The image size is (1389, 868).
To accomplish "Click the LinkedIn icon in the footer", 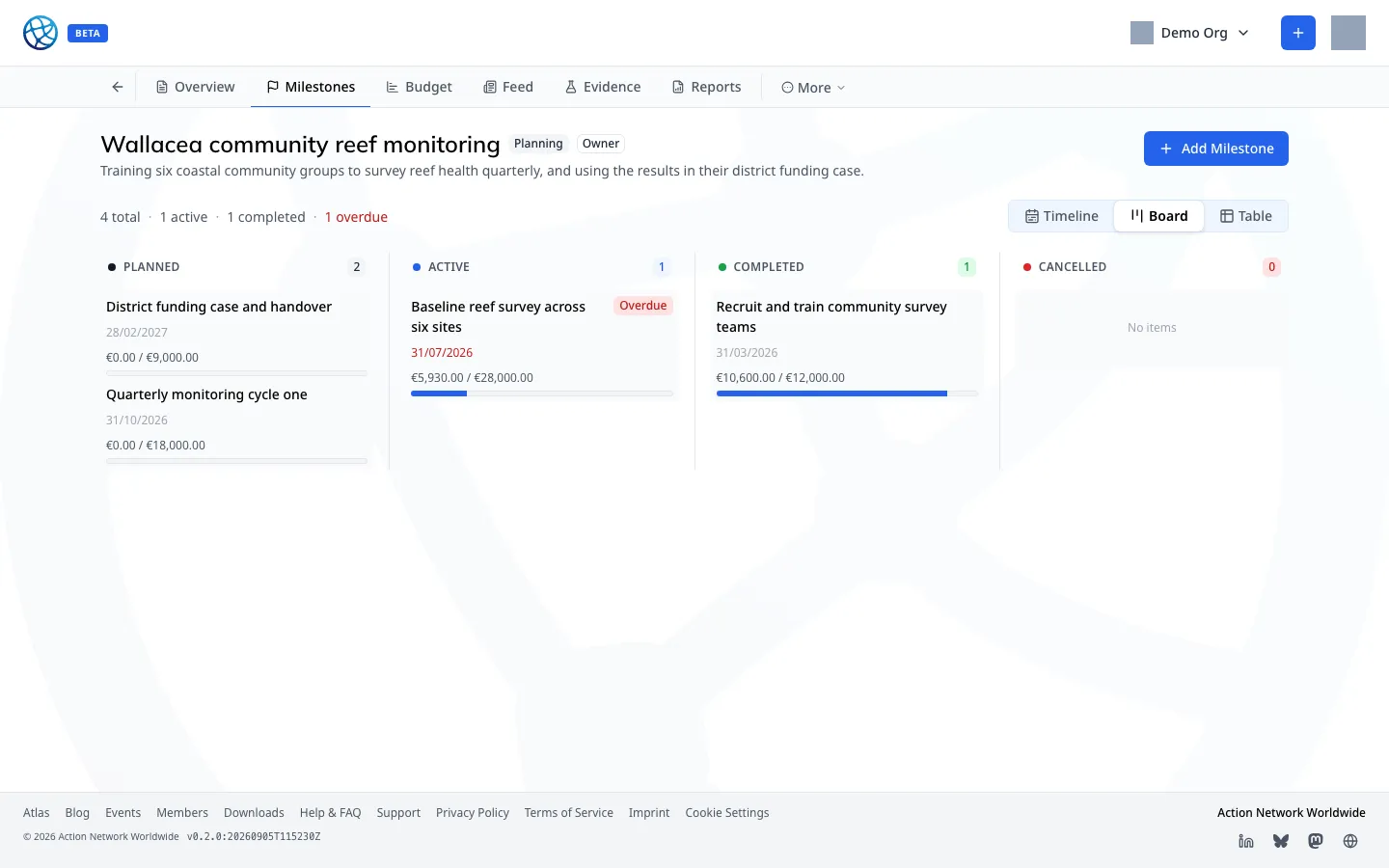I will [1246, 841].
